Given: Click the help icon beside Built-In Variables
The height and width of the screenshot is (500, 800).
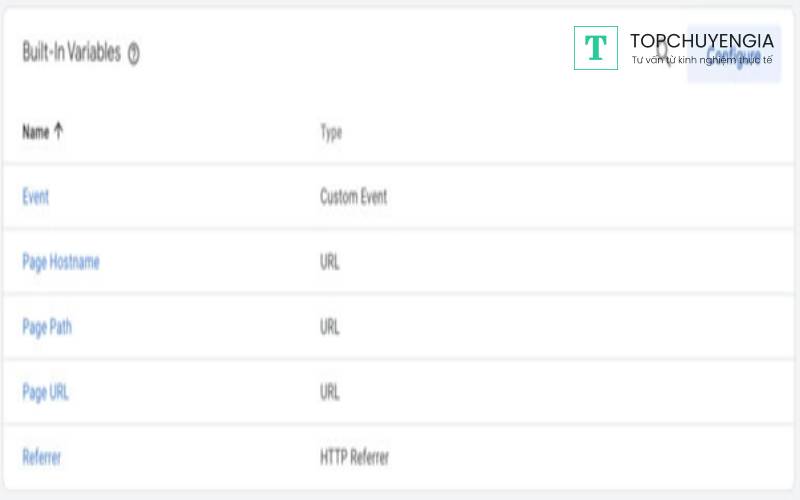Looking at the screenshot, I should pos(134,54).
